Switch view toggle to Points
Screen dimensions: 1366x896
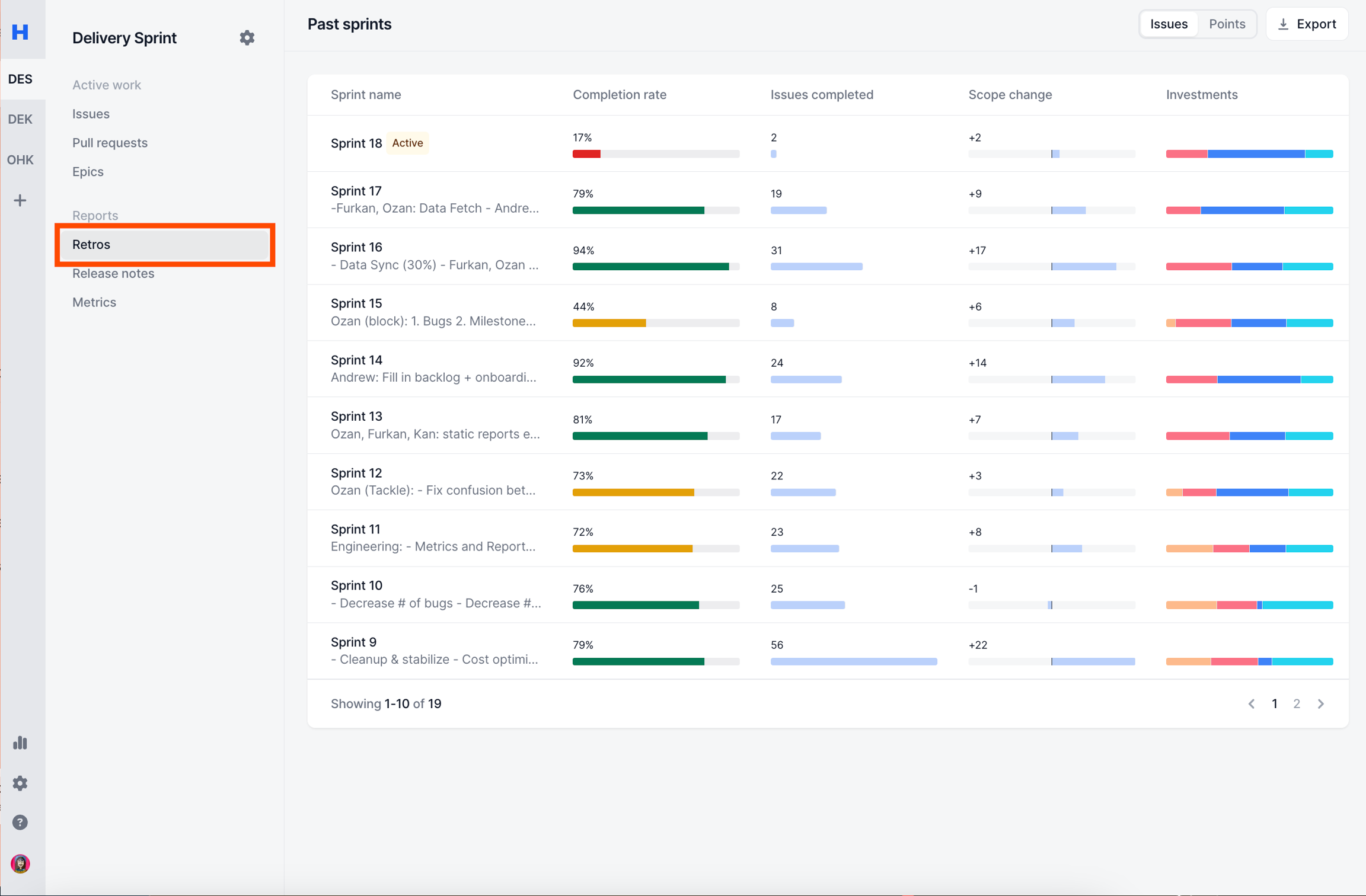click(x=1227, y=24)
